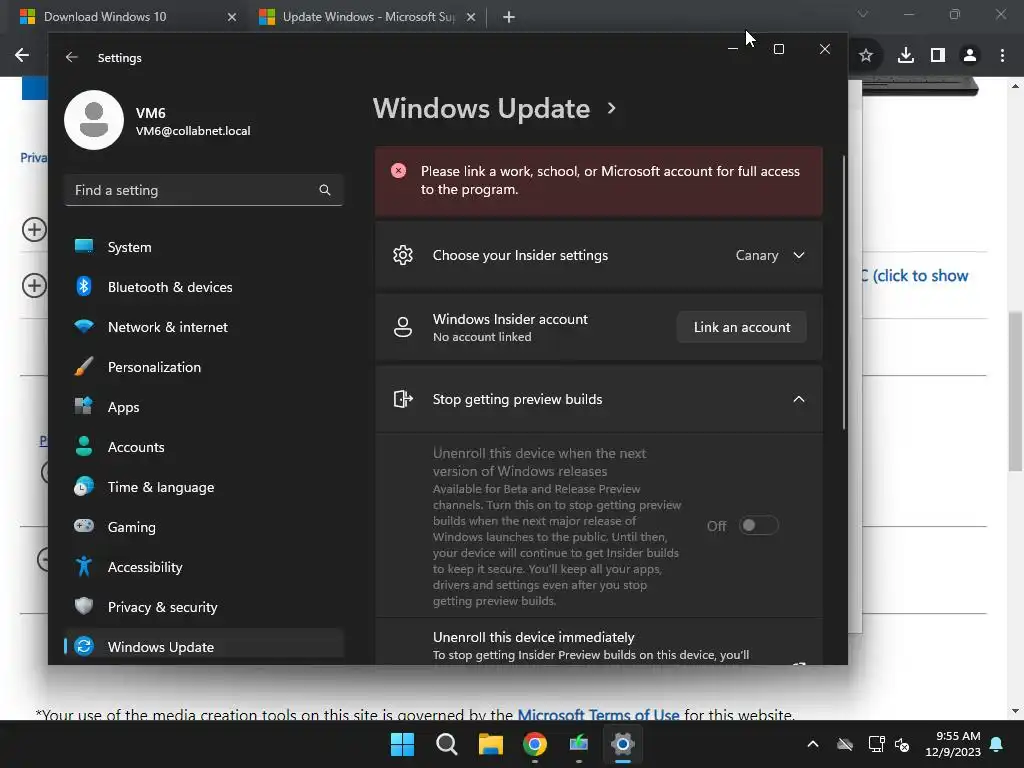Viewport: 1024px width, 768px height.
Task: Select System in settings sidebar
Action: [204, 247]
